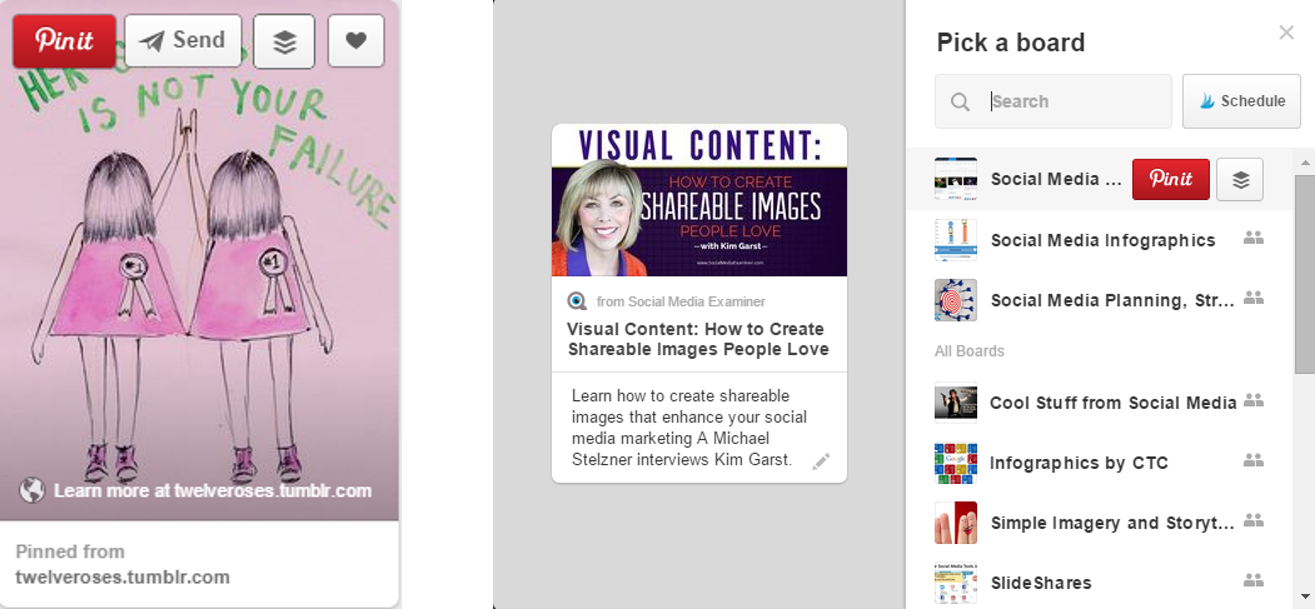The image size is (1315, 609).
Task: Click group icon for Social Media Infographics
Action: click(x=1253, y=238)
